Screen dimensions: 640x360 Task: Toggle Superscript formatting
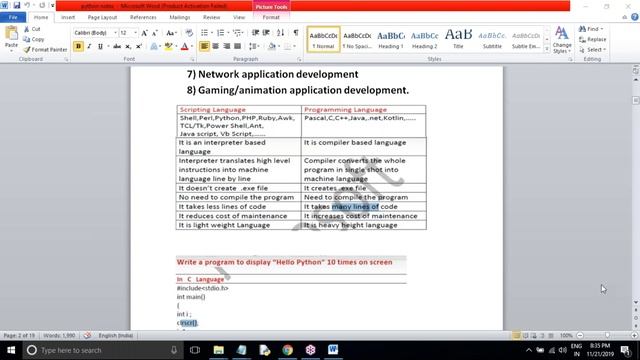[139, 46]
